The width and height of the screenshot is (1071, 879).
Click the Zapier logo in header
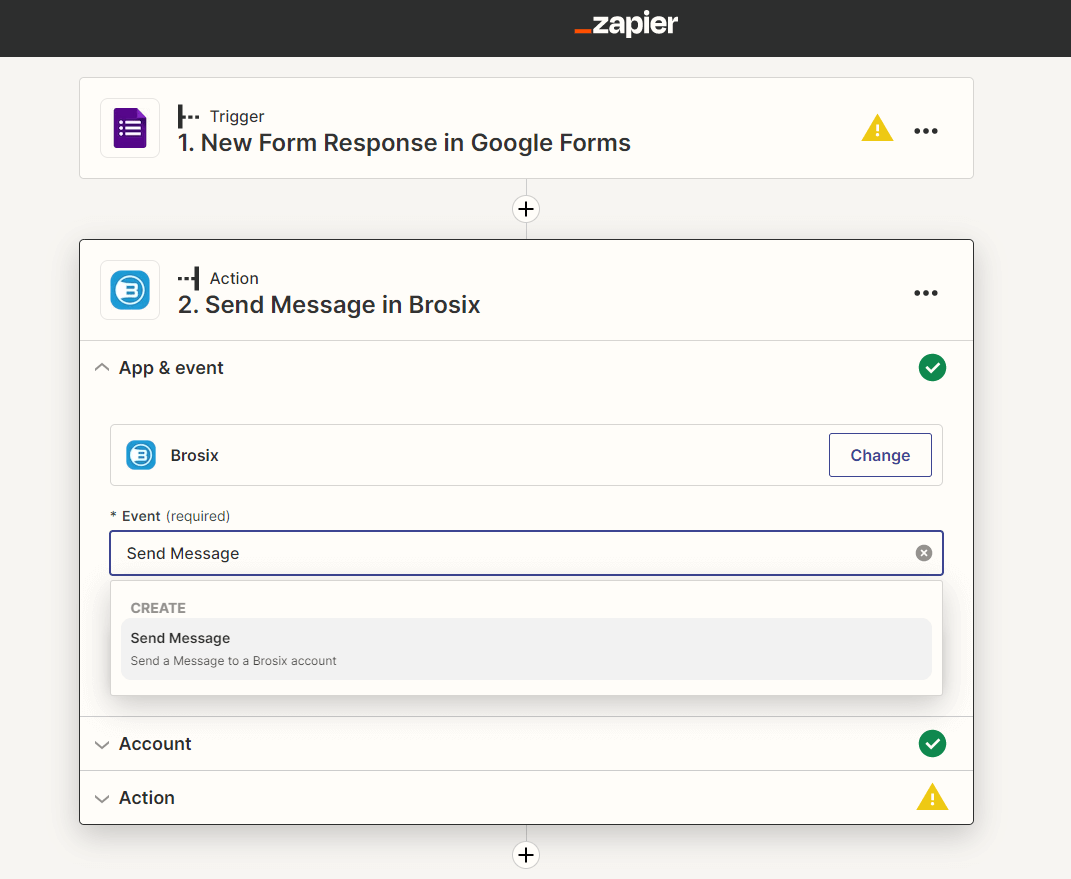[x=626, y=25]
